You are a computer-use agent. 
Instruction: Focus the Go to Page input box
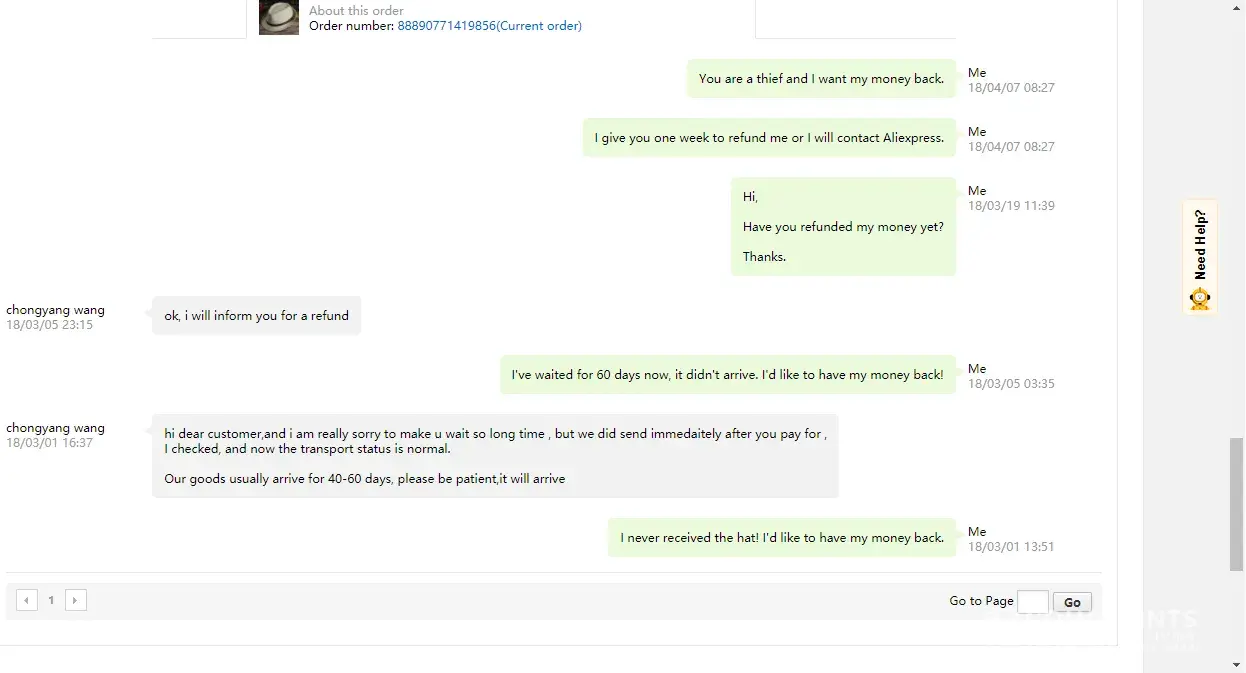pyautogui.click(x=1032, y=602)
